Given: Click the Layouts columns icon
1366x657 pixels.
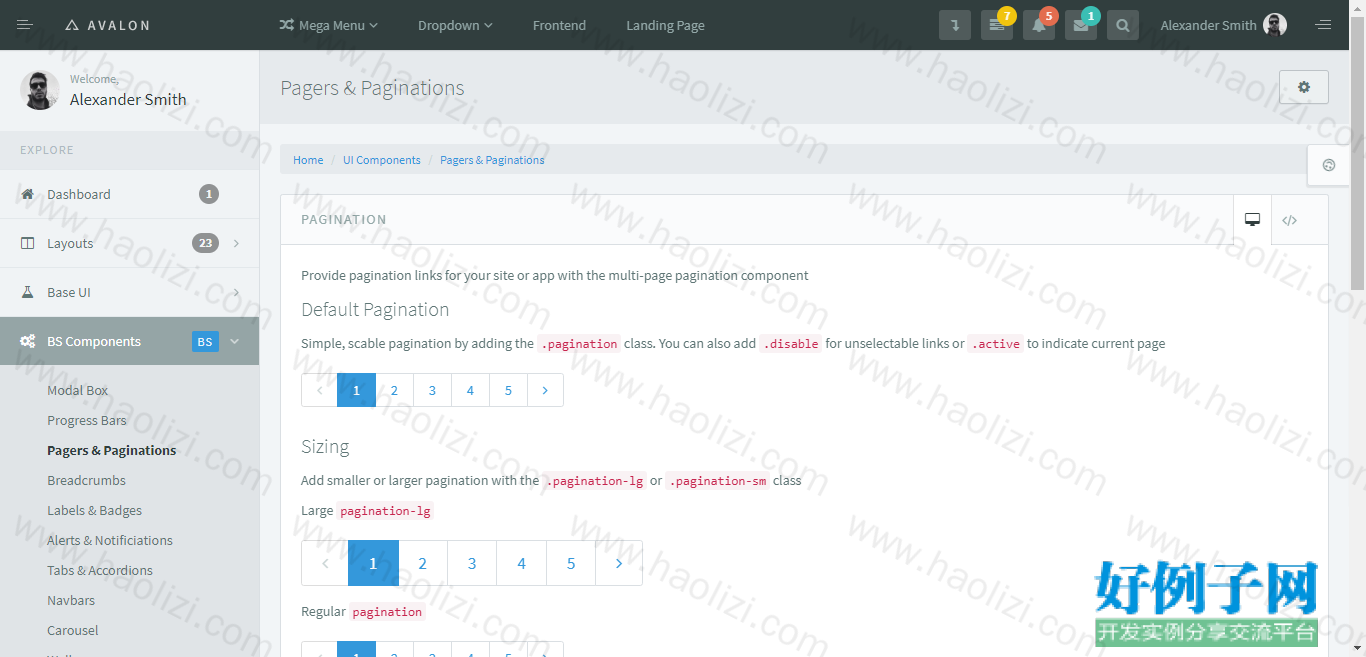Looking at the screenshot, I should click(x=27, y=243).
